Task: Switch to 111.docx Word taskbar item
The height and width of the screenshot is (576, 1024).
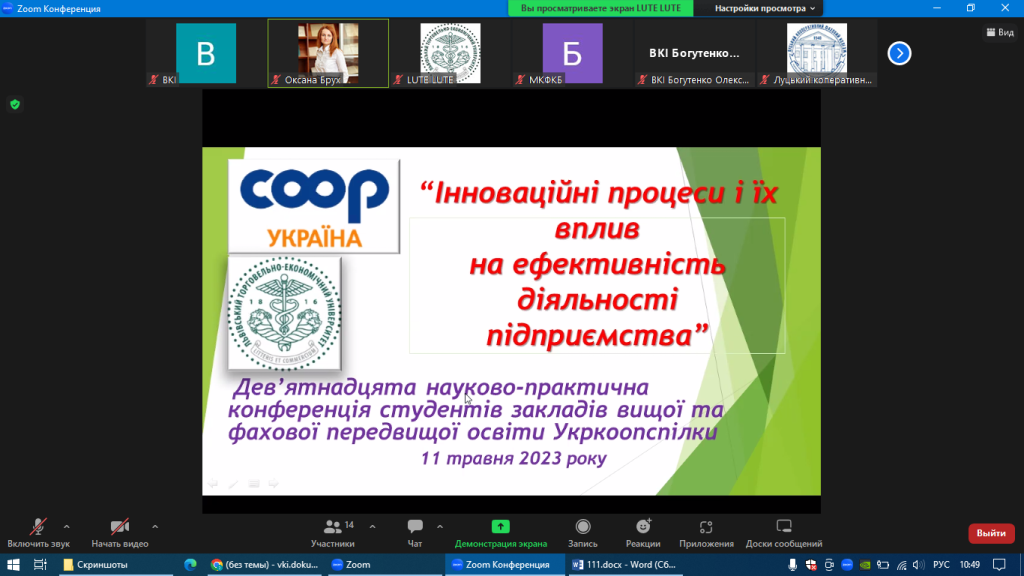Action: click(x=624, y=564)
